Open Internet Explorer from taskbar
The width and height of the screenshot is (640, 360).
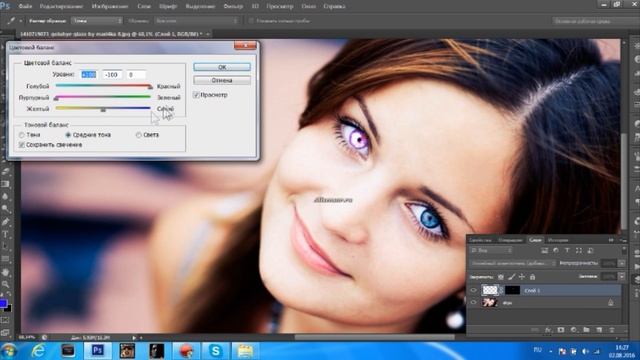(38, 351)
